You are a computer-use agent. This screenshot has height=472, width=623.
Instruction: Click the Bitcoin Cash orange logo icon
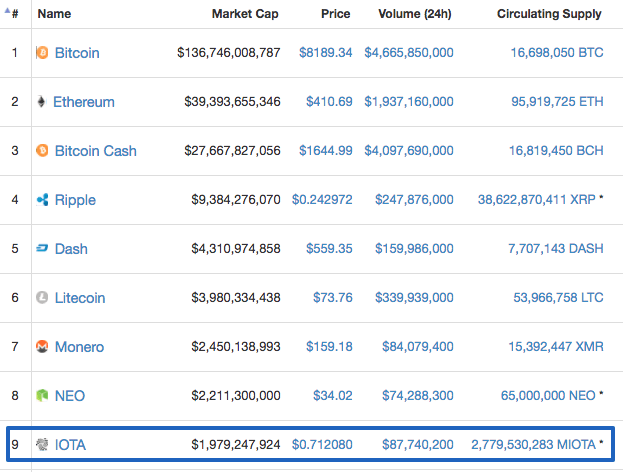click(x=42, y=151)
